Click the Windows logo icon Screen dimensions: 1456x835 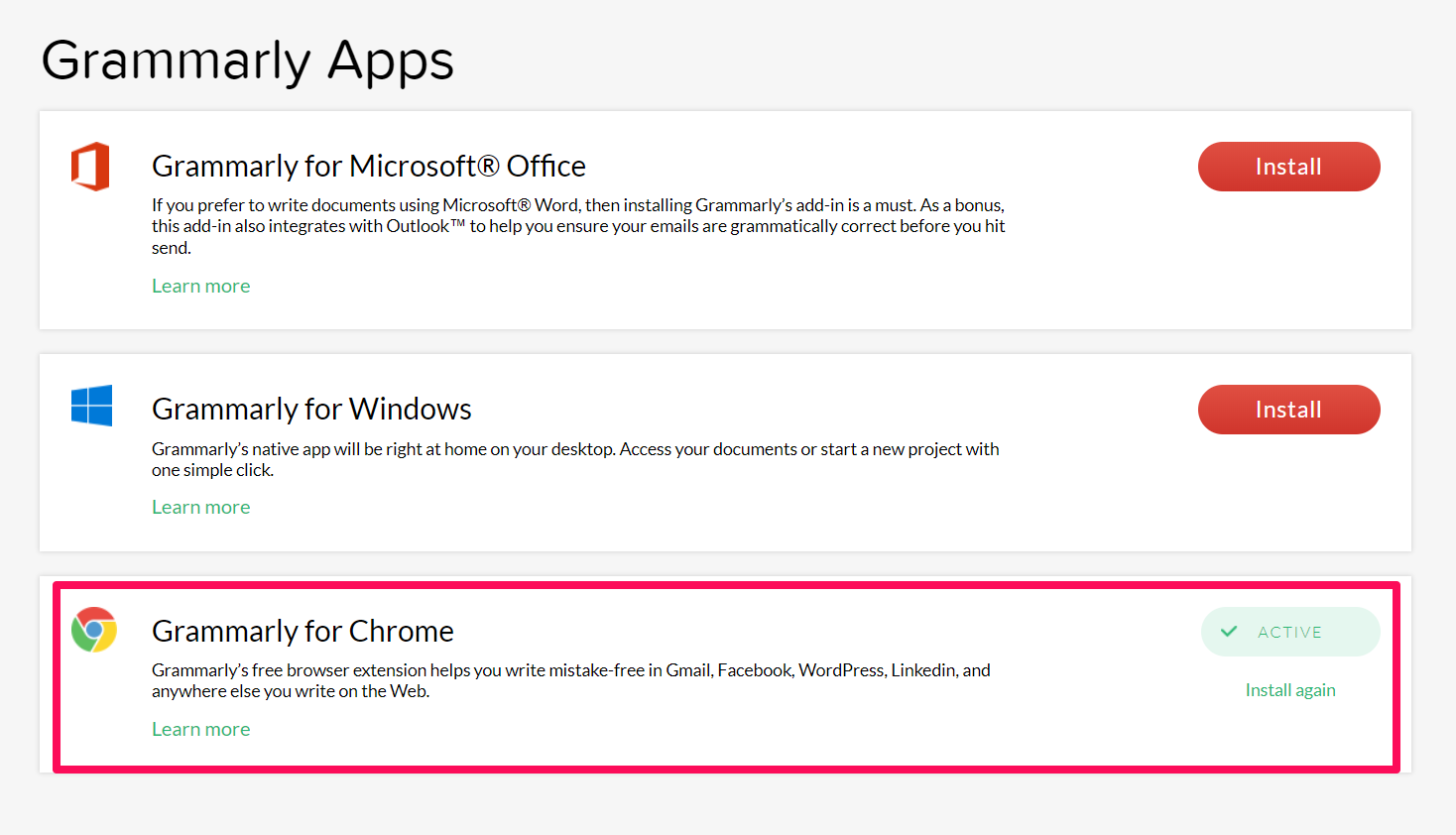coord(91,406)
